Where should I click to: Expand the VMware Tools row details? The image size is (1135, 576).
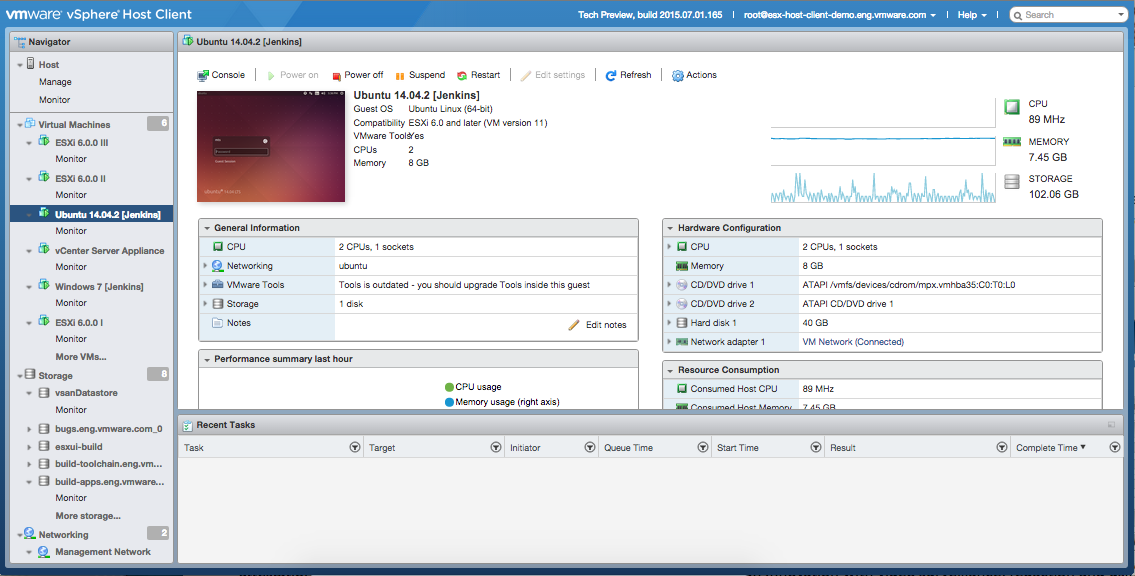(x=206, y=285)
